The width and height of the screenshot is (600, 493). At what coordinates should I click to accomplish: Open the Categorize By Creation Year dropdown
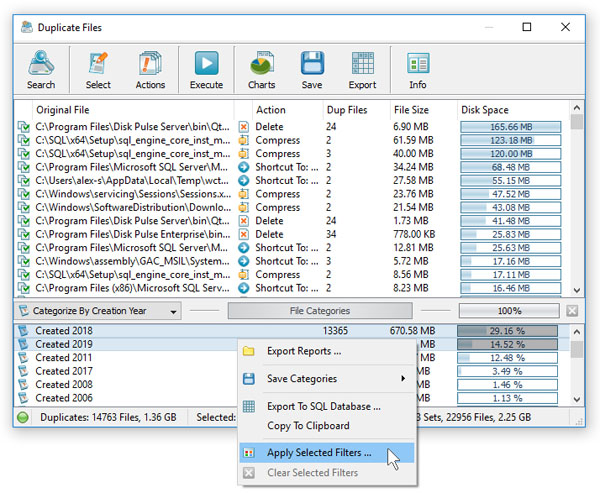pyautogui.click(x=98, y=311)
